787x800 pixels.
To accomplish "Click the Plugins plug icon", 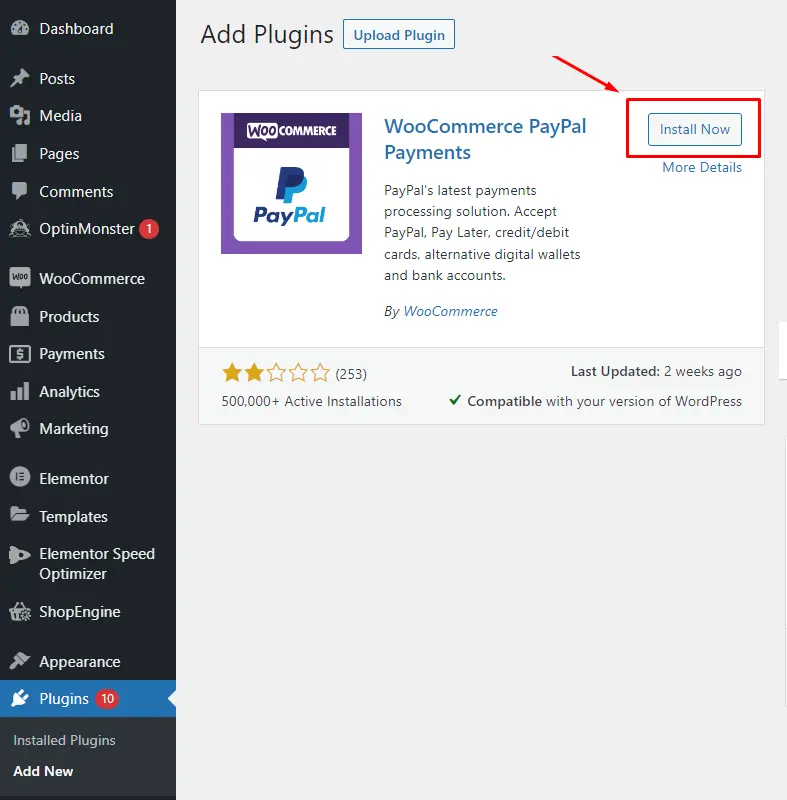I will [20, 698].
